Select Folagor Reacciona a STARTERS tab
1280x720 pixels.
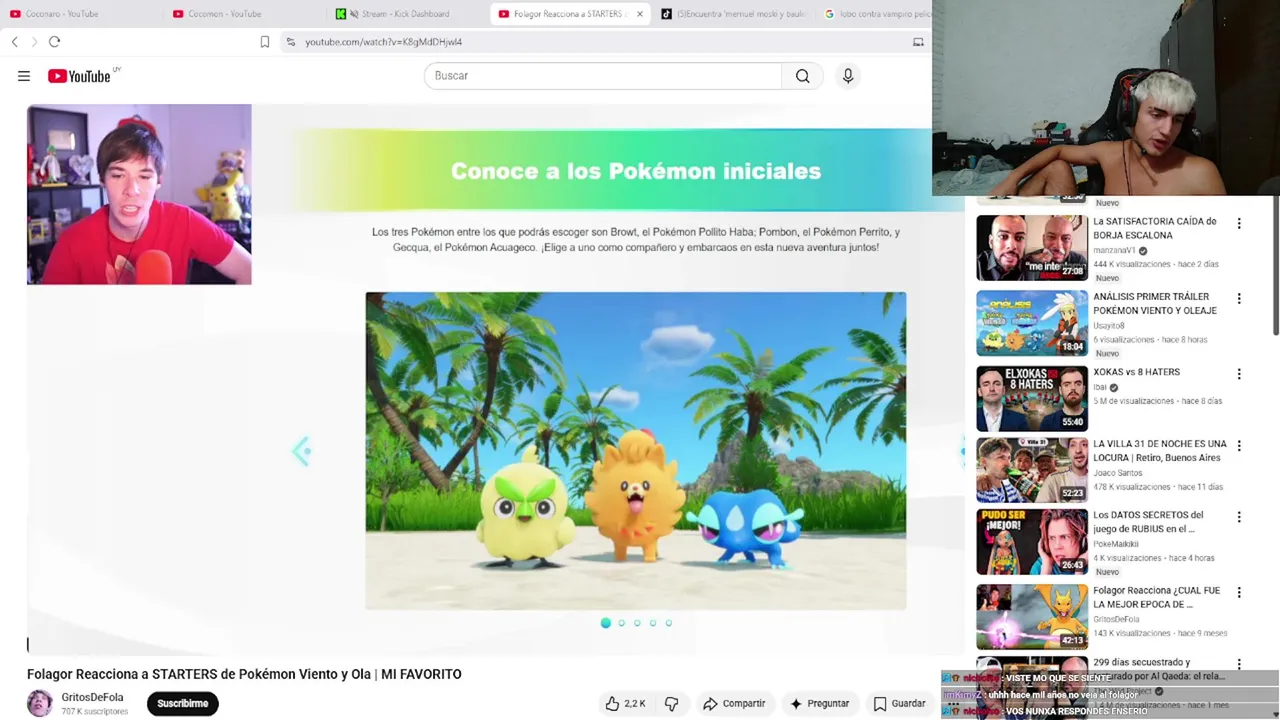tap(570, 14)
